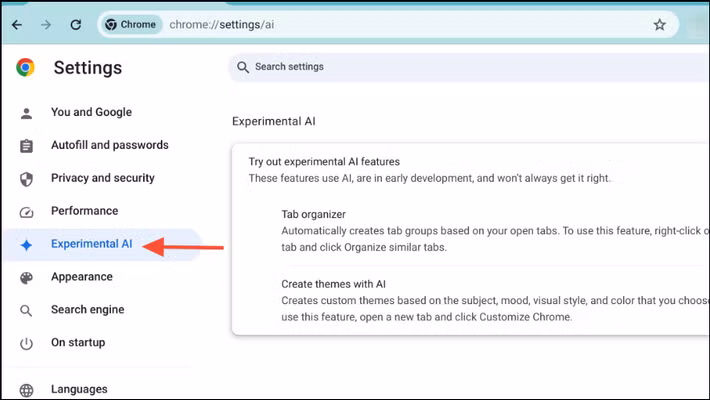Viewport: 710px width, 400px height.
Task: Click the browser back arrow
Action: pos(17,24)
